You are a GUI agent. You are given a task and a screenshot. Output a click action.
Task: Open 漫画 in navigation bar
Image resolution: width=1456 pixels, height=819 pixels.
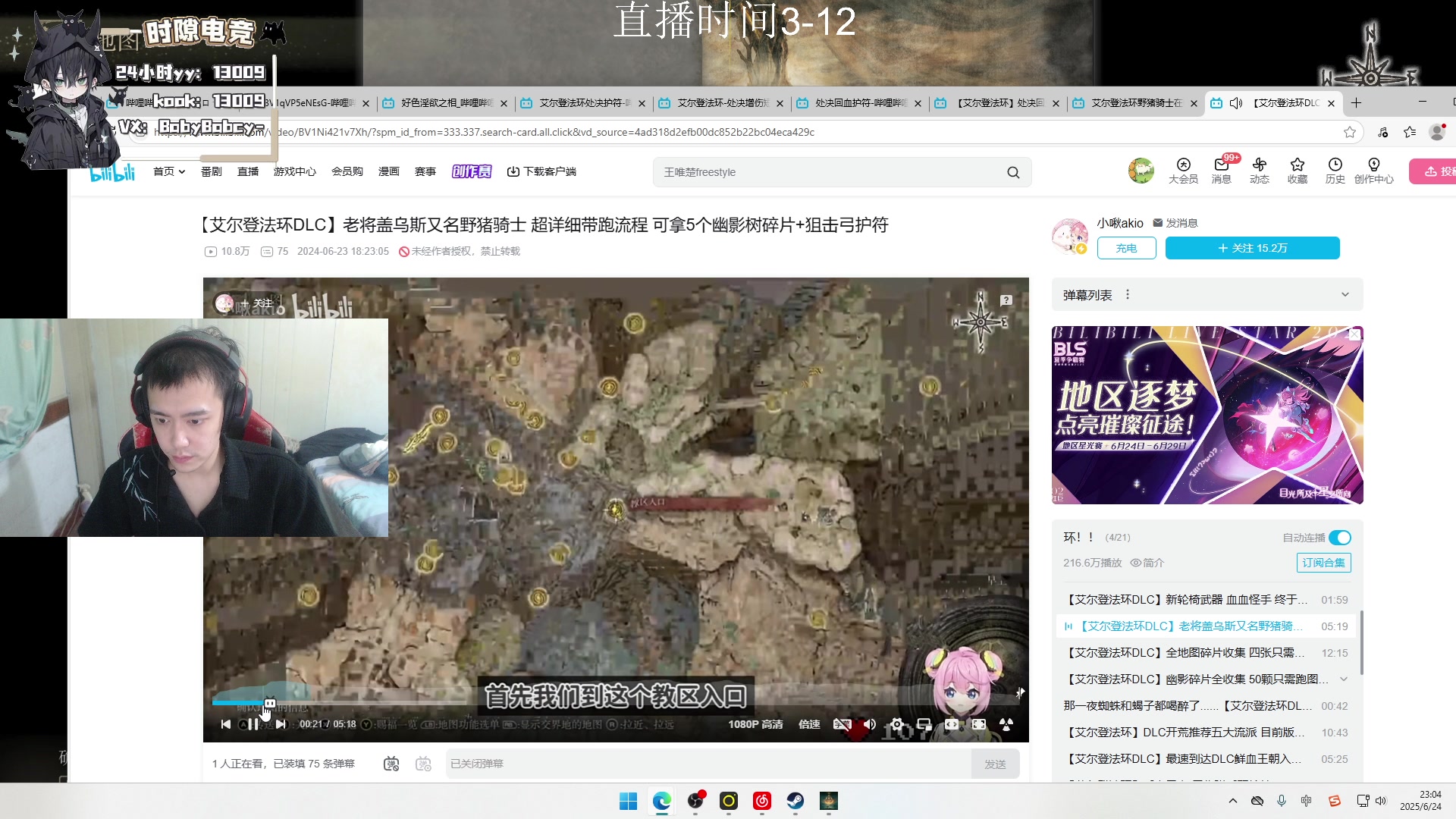coord(389,171)
